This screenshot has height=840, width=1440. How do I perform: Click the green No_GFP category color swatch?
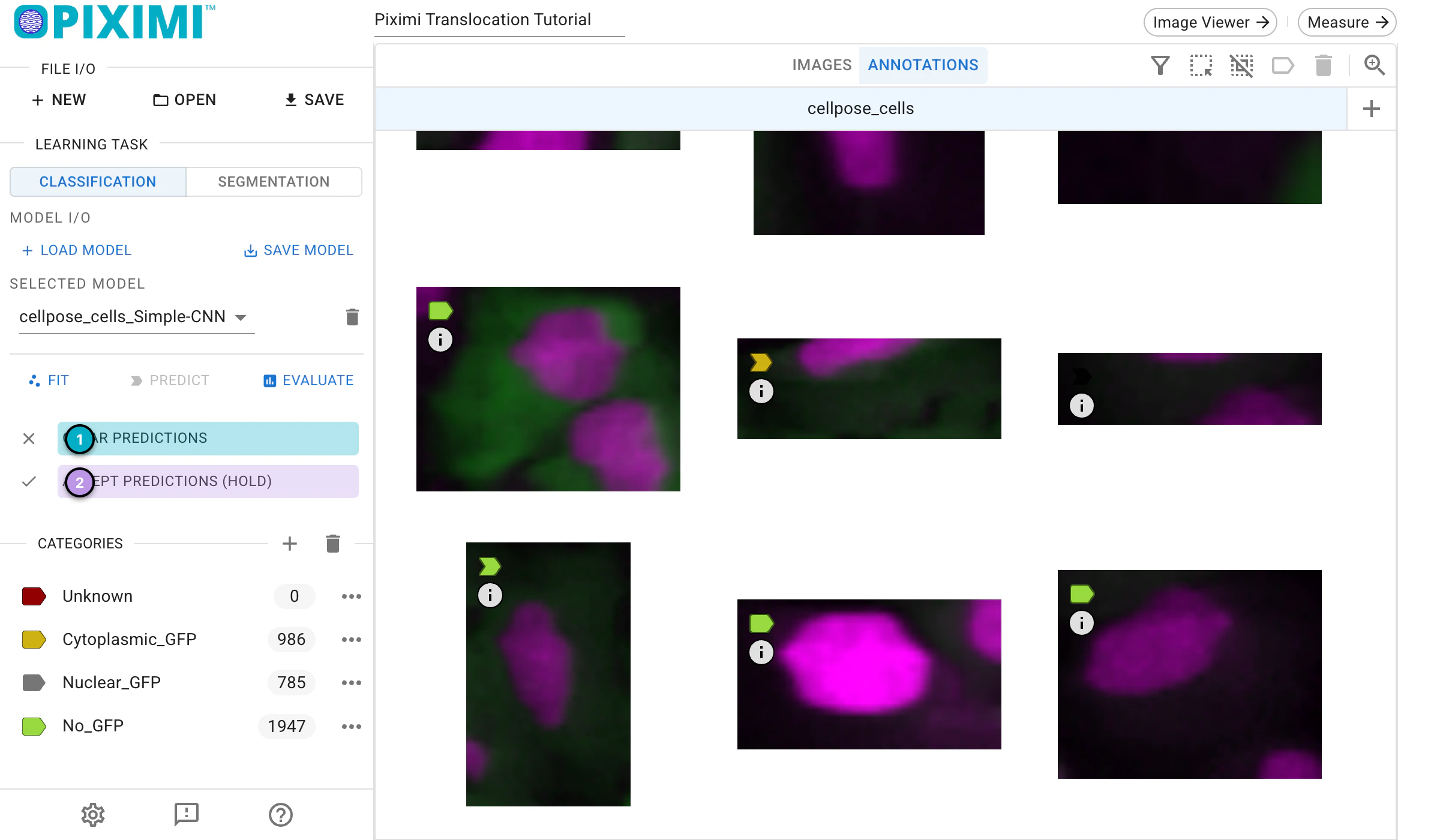(34, 727)
